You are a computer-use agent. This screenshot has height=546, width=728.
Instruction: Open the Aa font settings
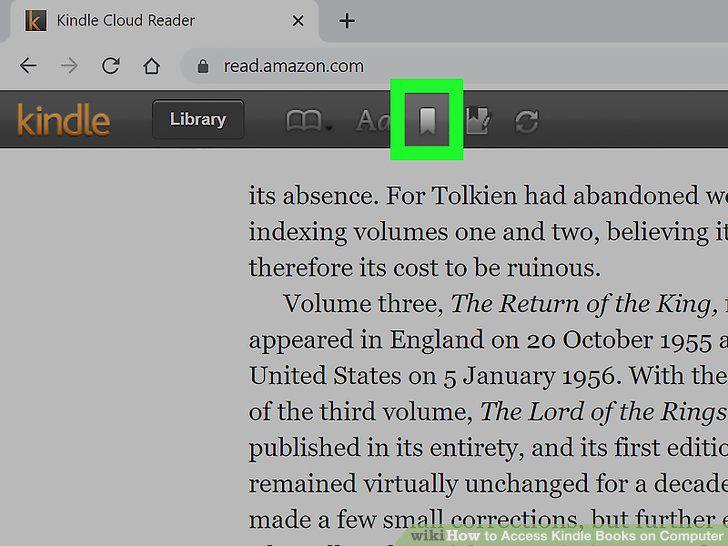pyautogui.click(x=373, y=121)
